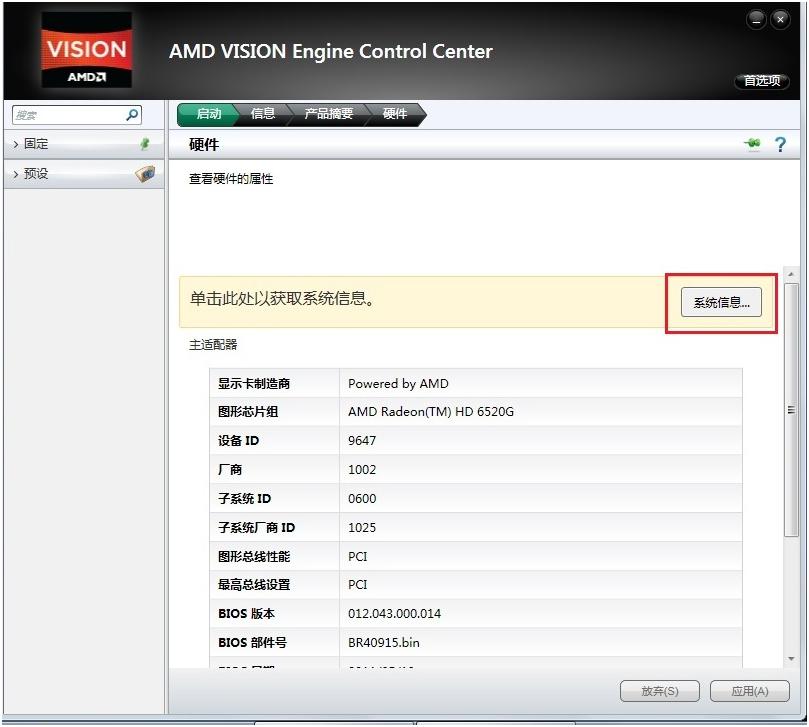Select the BIOS 部件号 label cell
Image resolution: width=809 pixels, height=727 pixels.
point(274,642)
